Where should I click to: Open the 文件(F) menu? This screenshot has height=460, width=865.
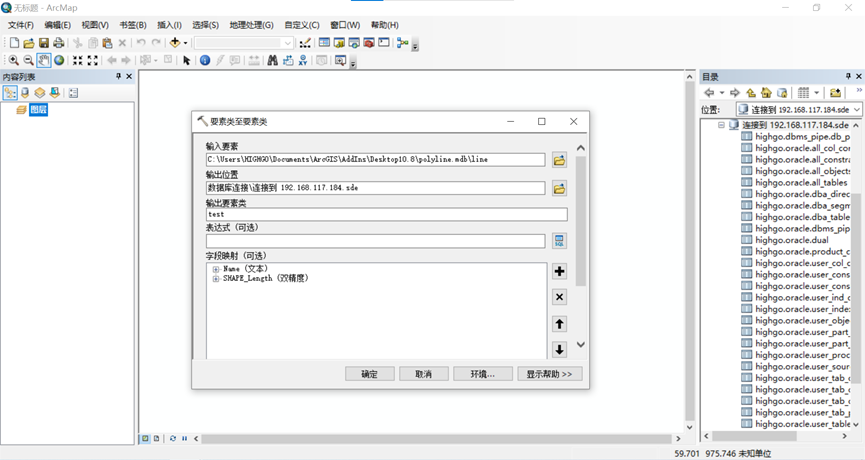20,25
